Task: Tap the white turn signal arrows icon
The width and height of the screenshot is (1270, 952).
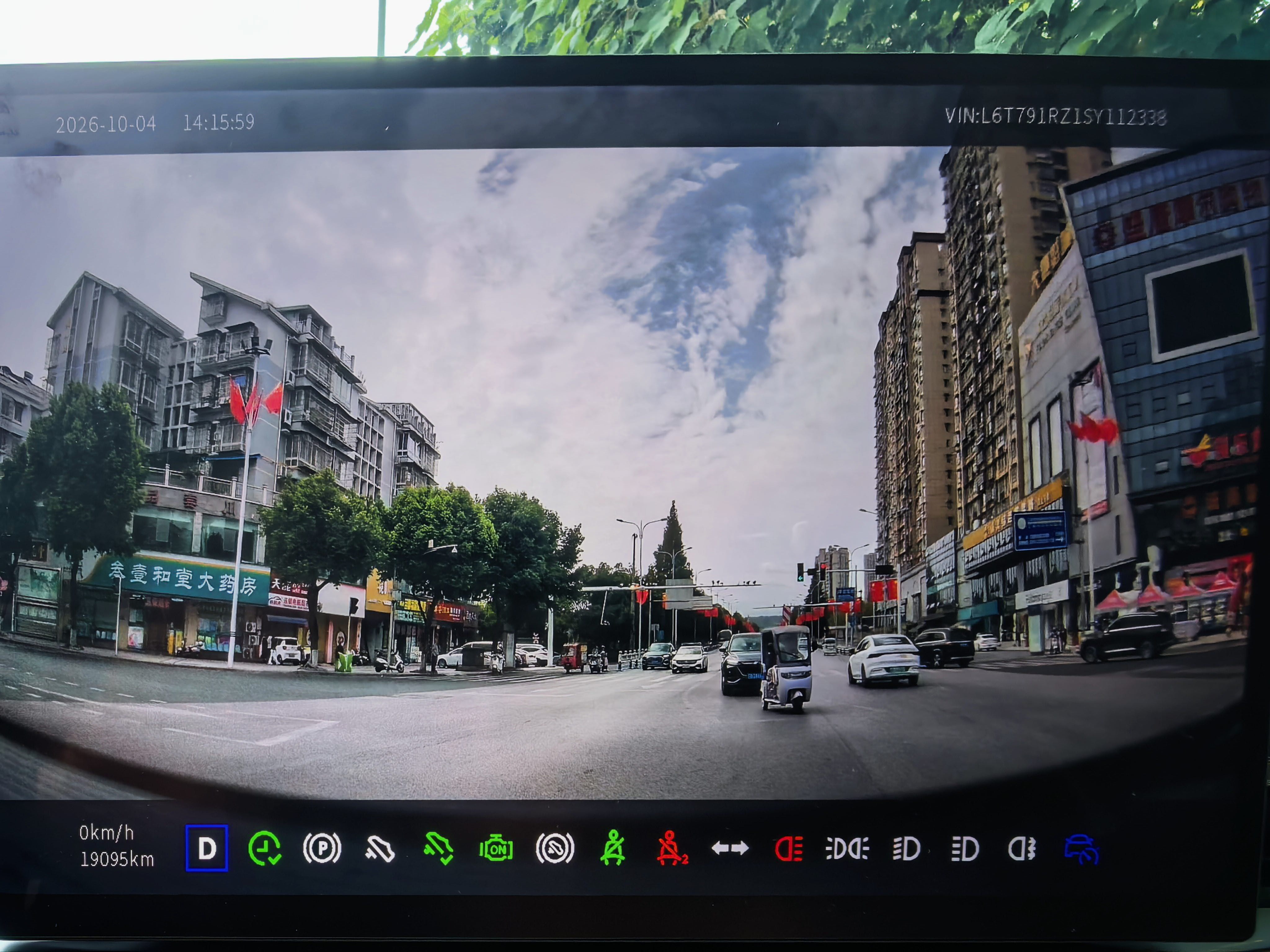Action: pos(730,848)
